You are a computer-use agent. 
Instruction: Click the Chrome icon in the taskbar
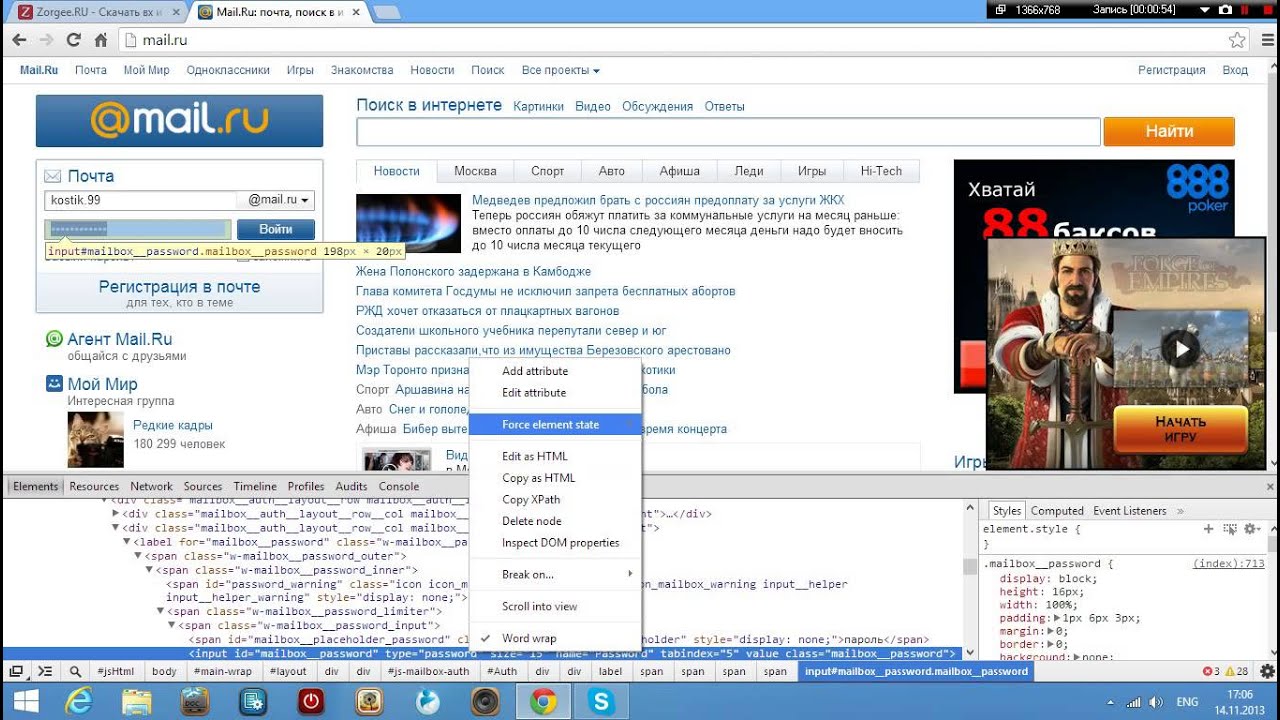coord(543,701)
